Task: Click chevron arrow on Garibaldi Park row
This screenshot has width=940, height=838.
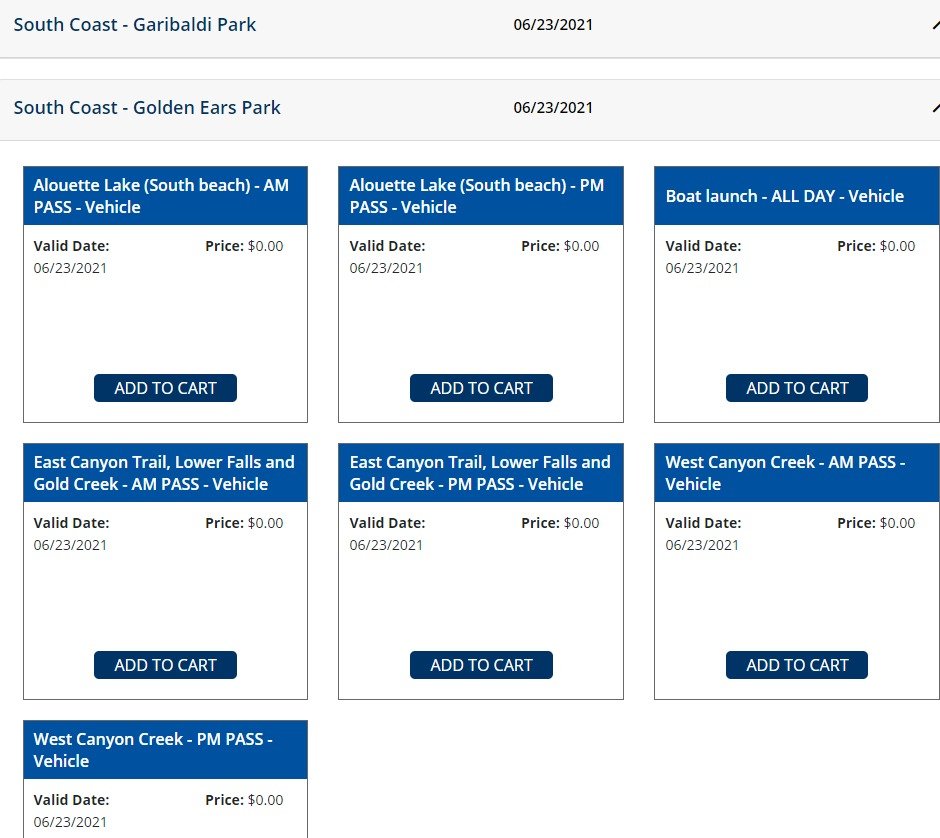Action: click(936, 25)
